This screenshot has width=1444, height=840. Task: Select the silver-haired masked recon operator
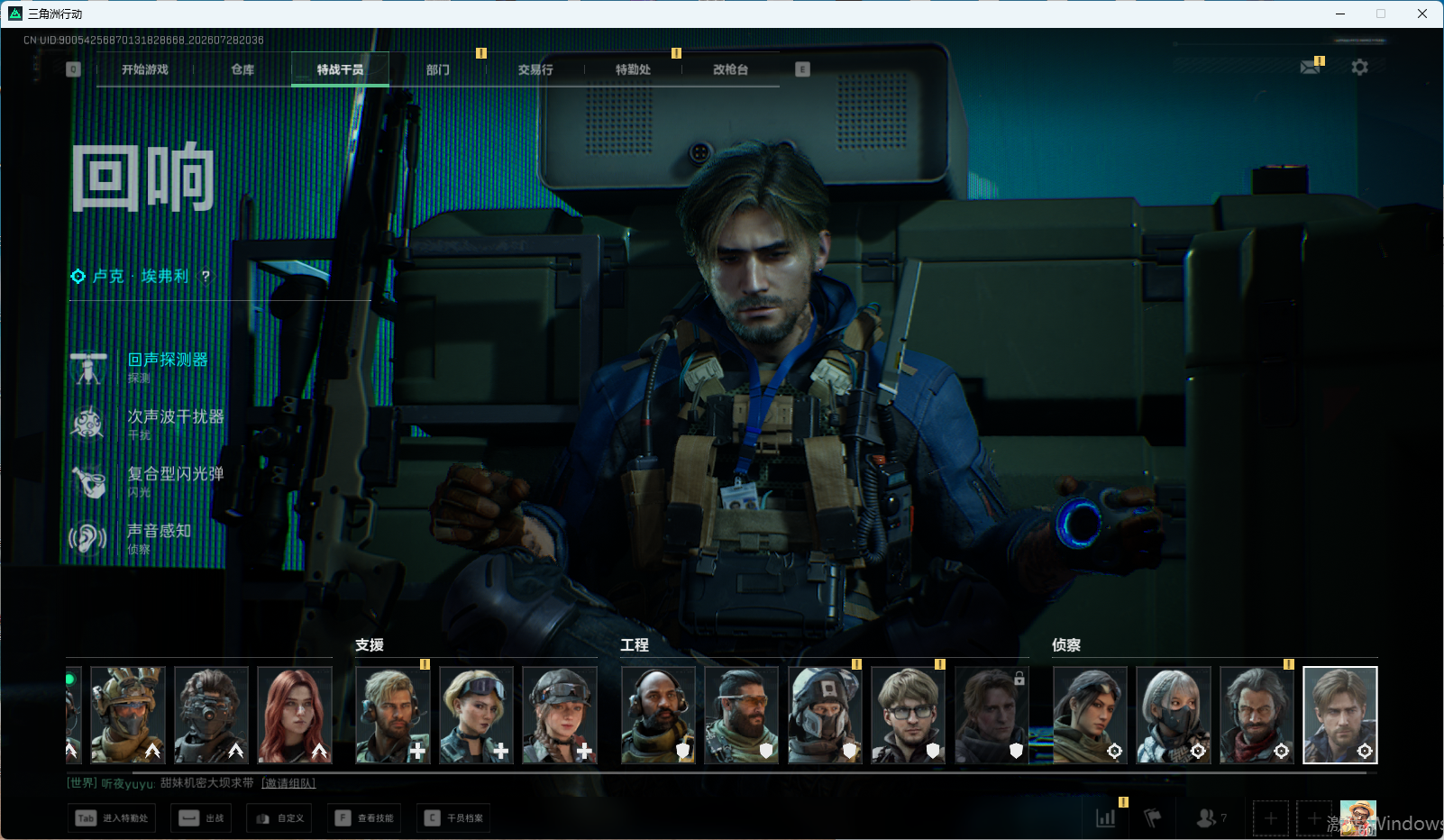click(1174, 716)
